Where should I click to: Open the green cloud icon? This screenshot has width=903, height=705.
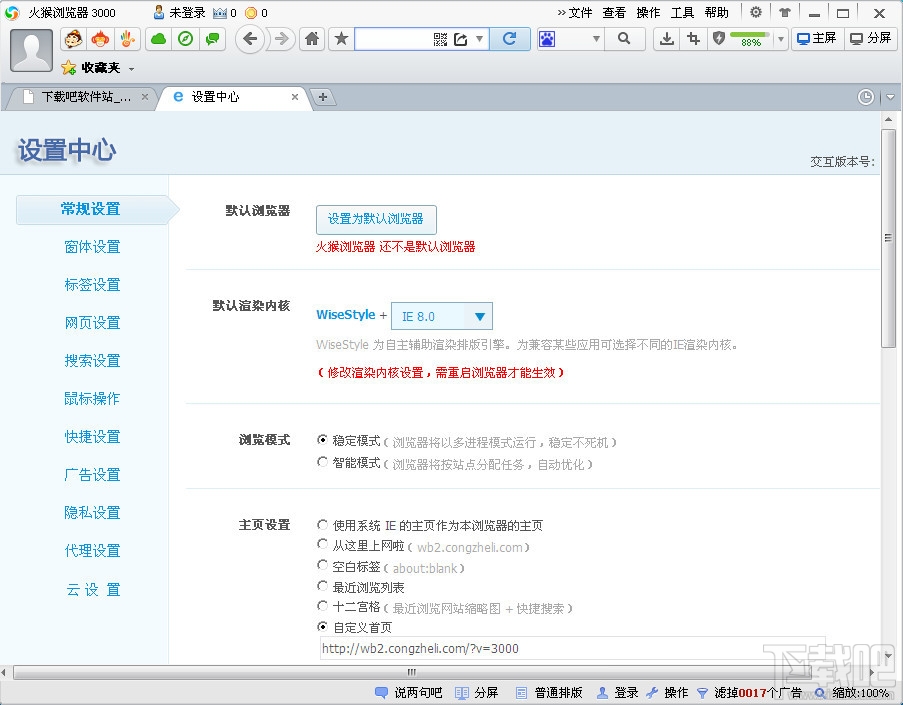pyautogui.click(x=158, y=39)
